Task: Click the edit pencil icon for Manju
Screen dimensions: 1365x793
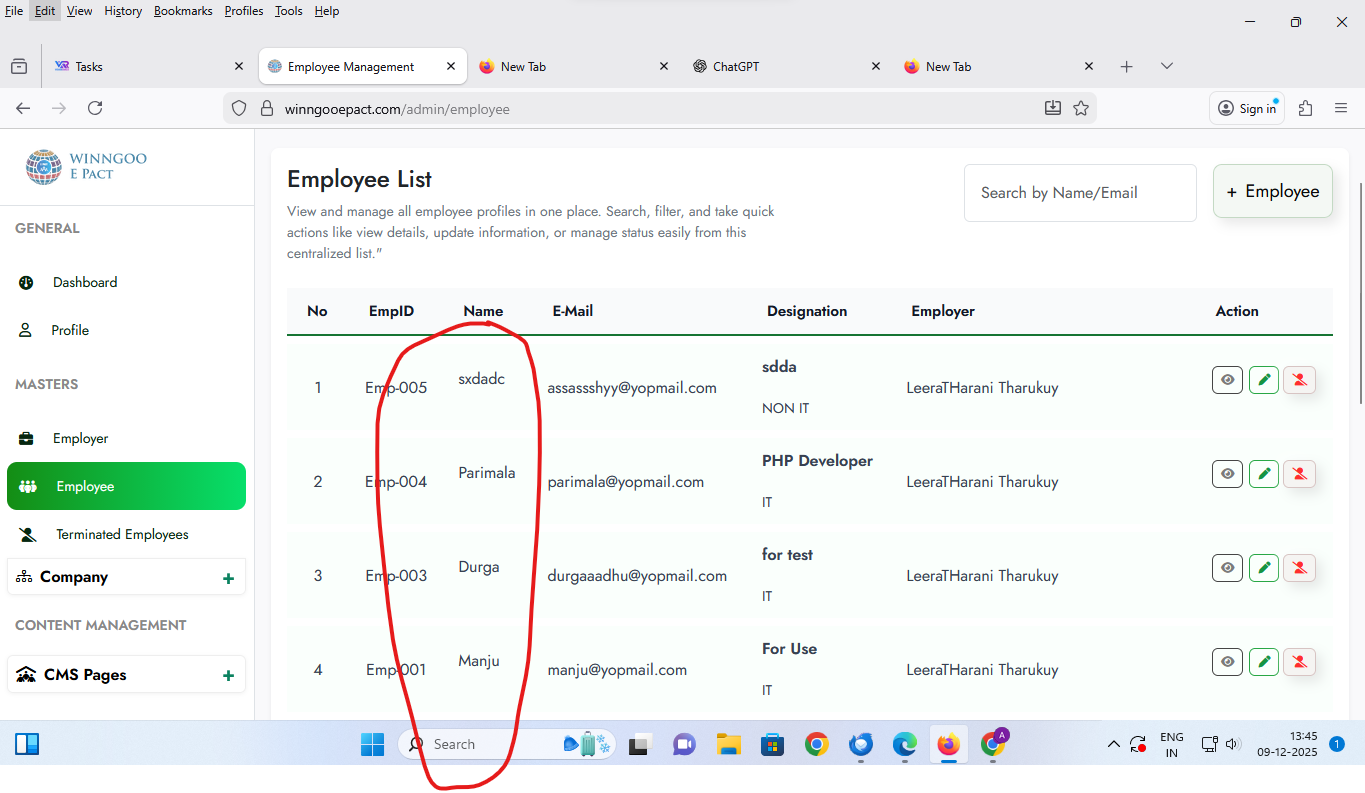Action: pyautogui.click(x=1264, y=662)
